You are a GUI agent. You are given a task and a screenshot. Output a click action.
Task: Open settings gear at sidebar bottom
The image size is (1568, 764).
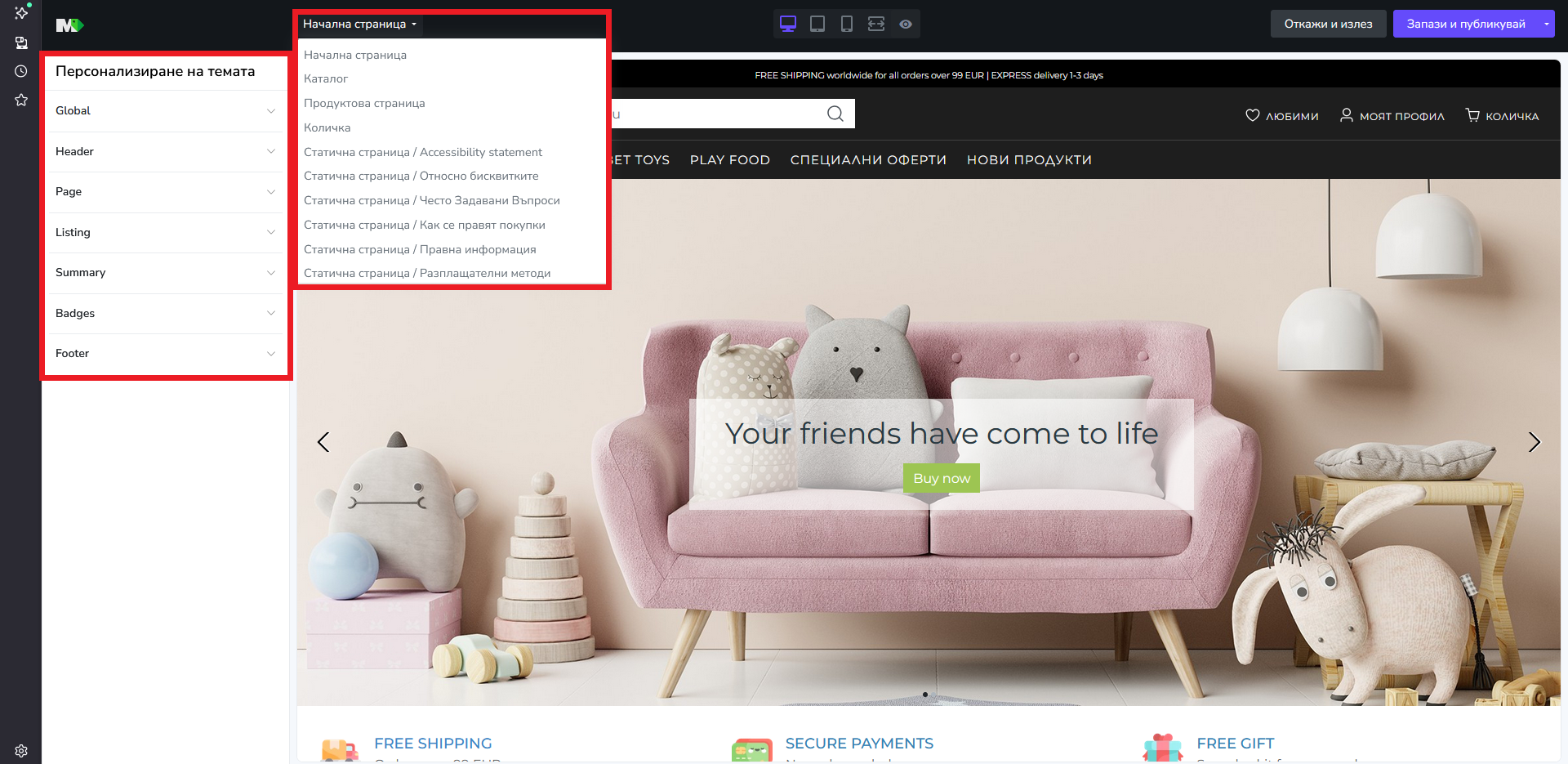click(x=21, y=750)
